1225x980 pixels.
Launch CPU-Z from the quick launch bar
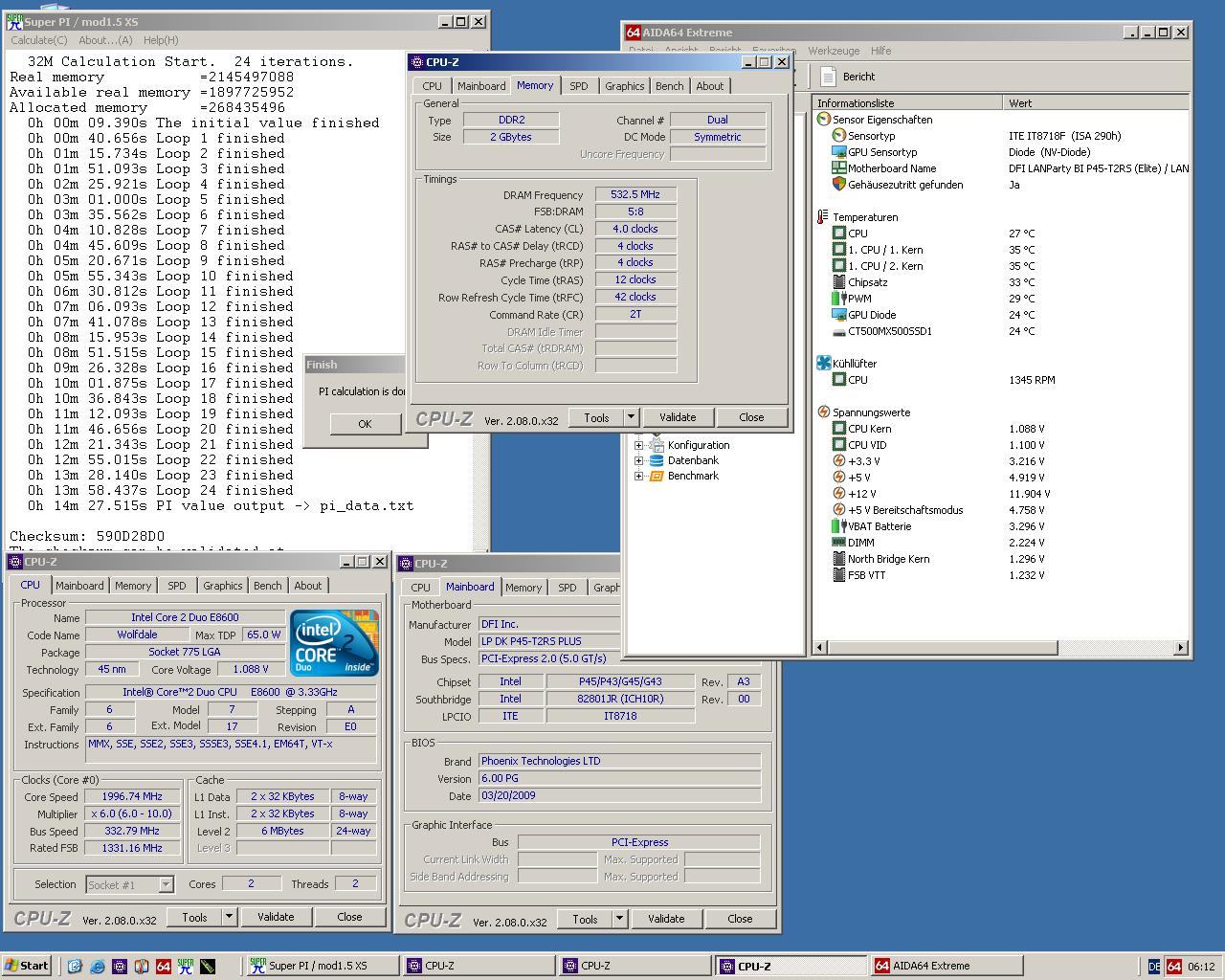tap(119, 966)
